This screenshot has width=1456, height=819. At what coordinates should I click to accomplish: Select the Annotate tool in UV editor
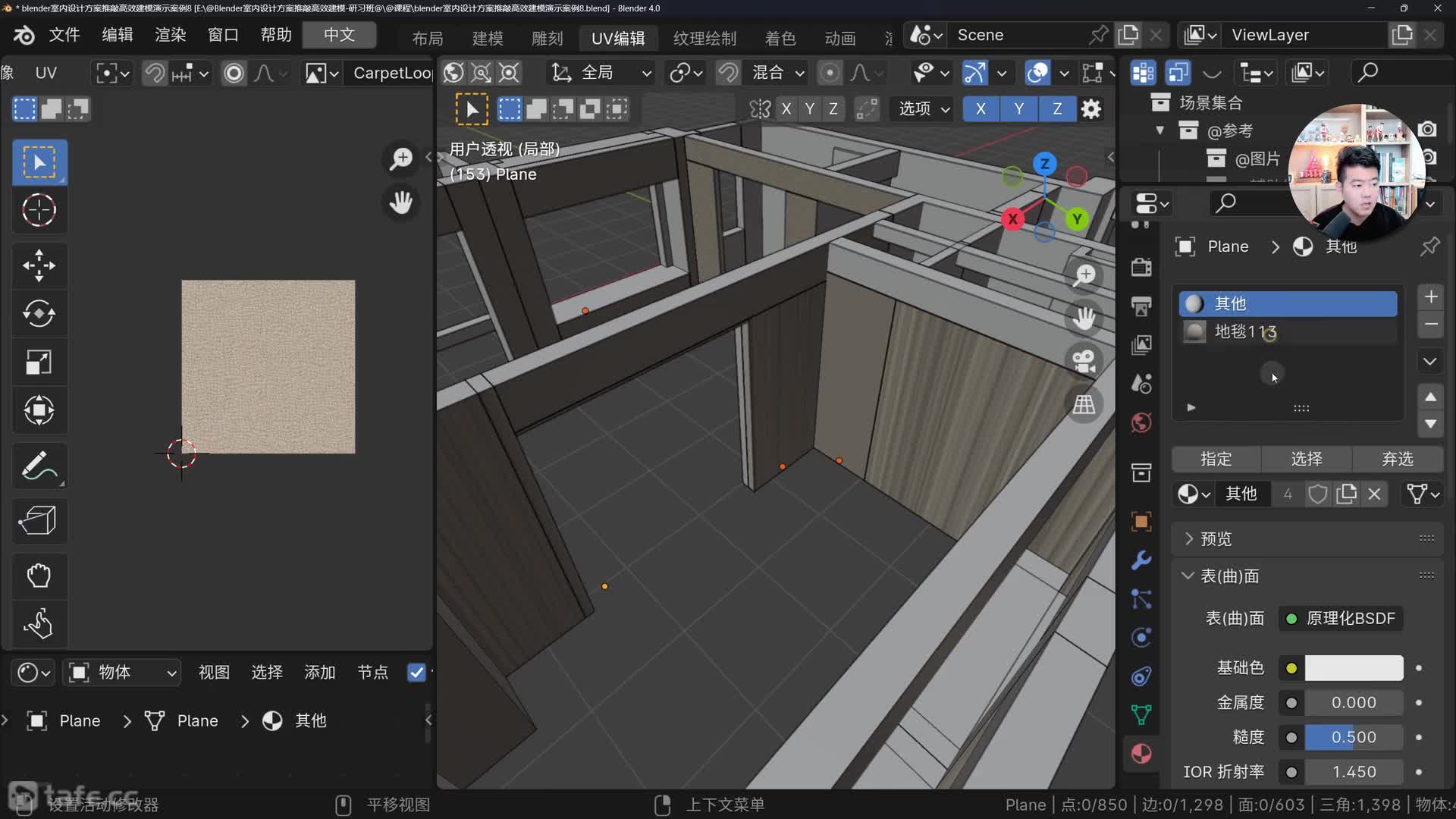pyautogui.click(x=39, y=466)
